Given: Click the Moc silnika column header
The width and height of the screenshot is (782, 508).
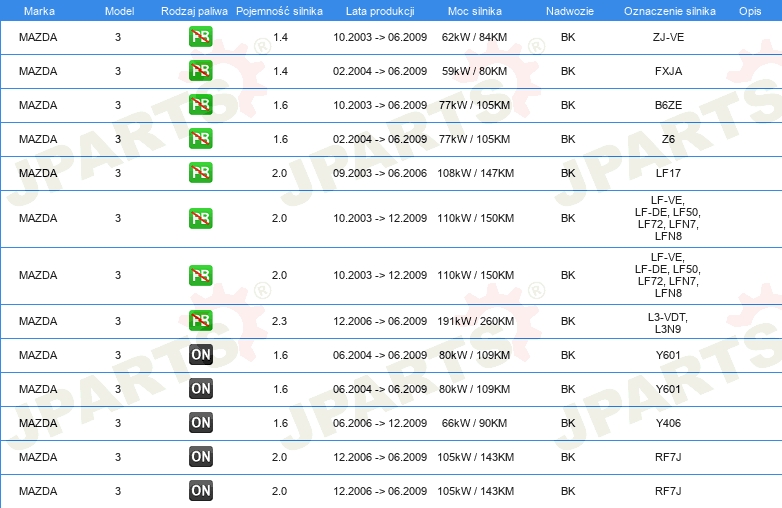Looking at the screenshot, I should (x=475, y=11).
